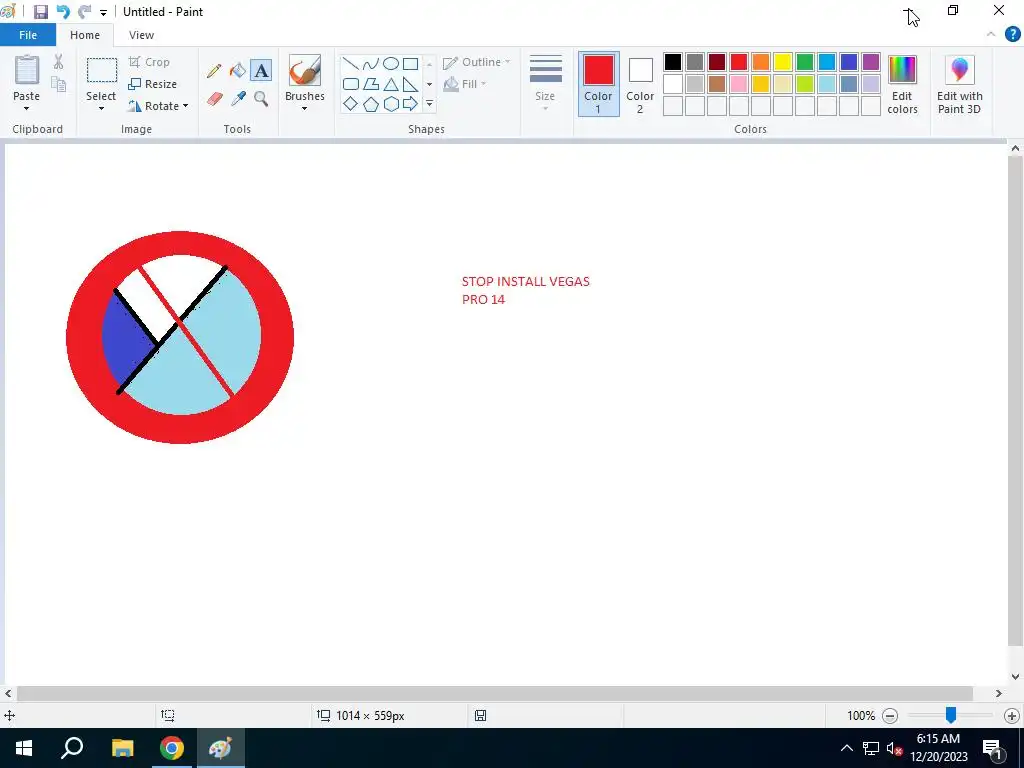
Task: Choose the Oval shape
Action: pyautogui.click(x=391, y=64)
